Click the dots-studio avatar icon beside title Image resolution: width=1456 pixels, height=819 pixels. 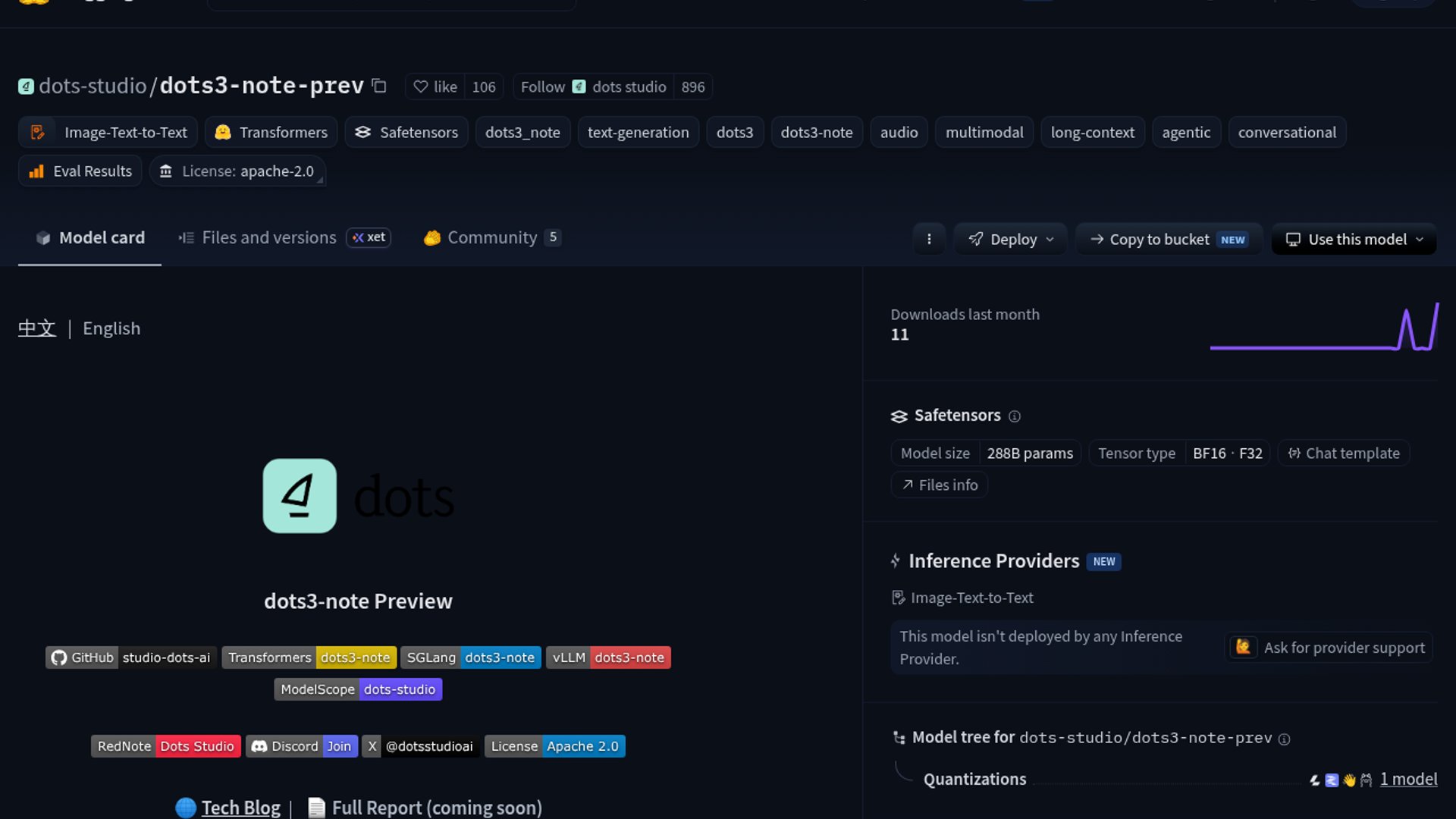(27, 86)
